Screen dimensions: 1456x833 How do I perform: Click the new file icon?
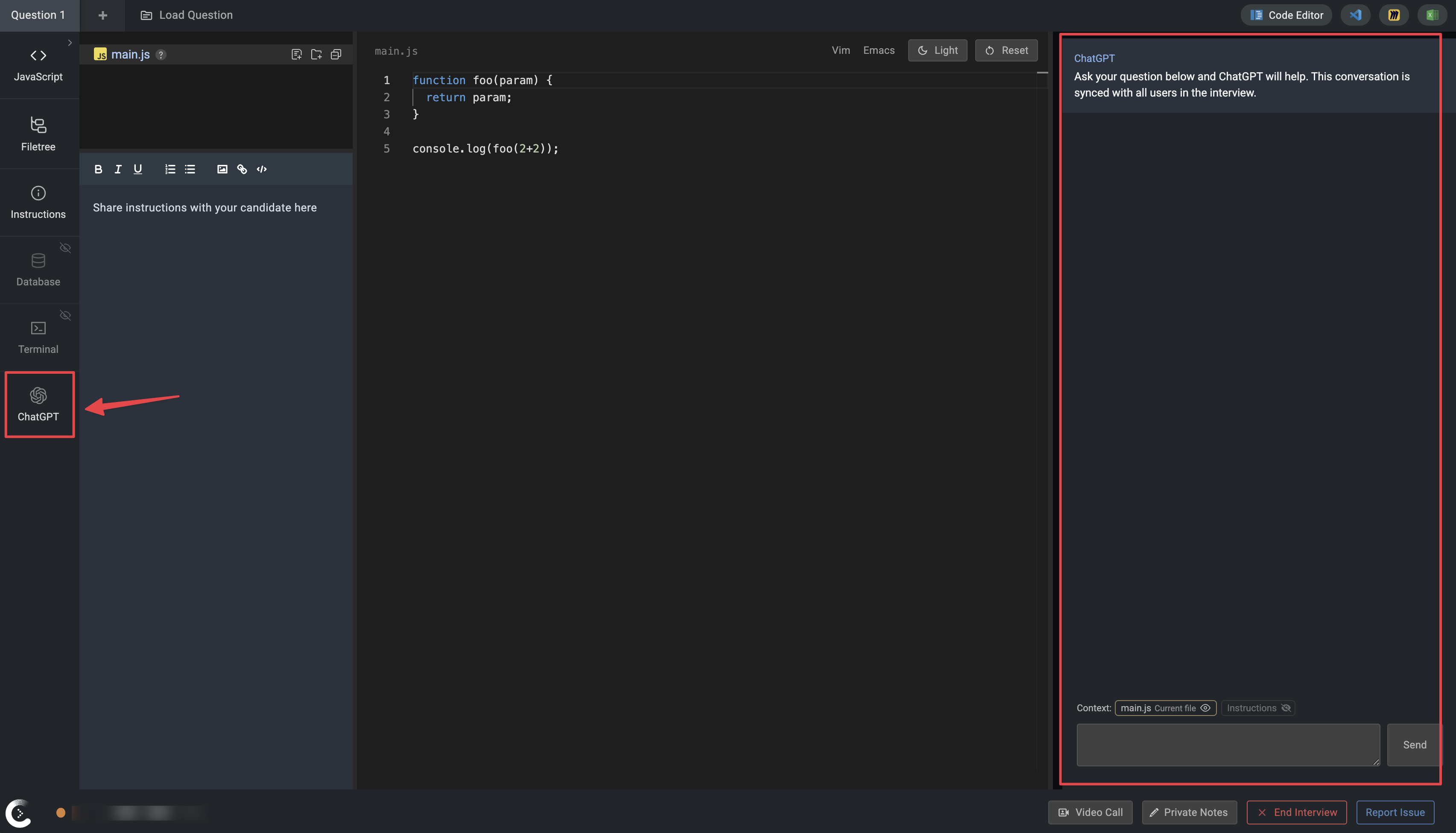(x=297, y=54)
